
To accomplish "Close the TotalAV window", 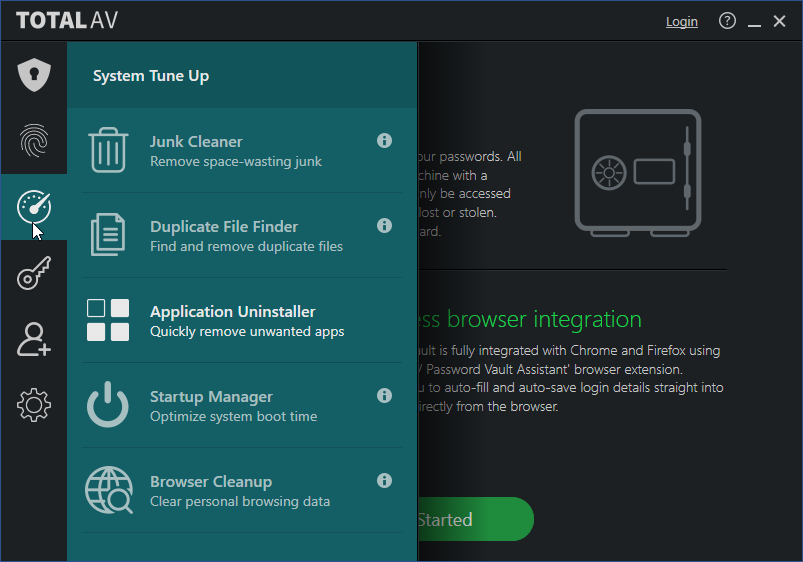I will coord(779,21).
